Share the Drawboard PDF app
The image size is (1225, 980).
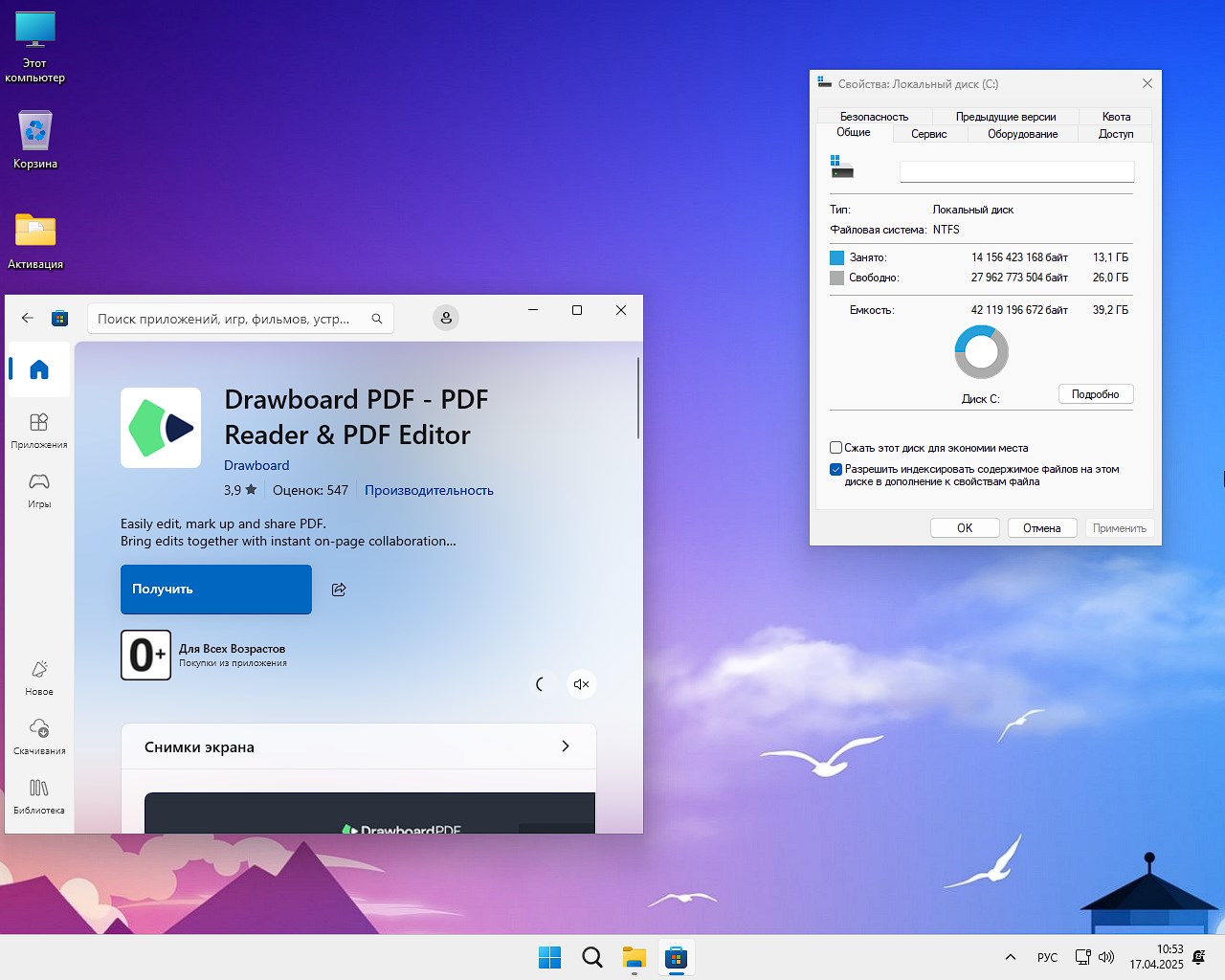(339, 590)
